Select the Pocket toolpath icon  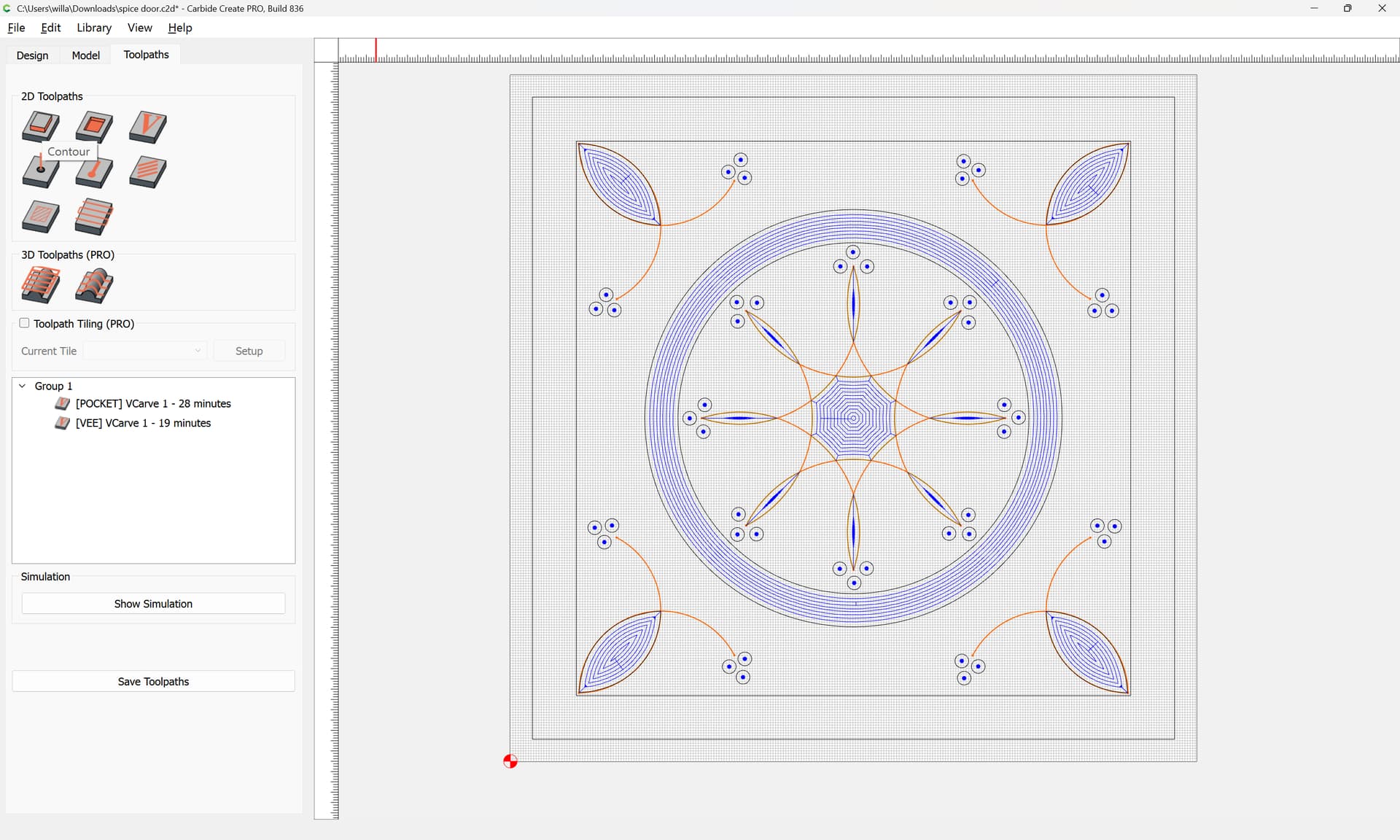coord(94,126)
